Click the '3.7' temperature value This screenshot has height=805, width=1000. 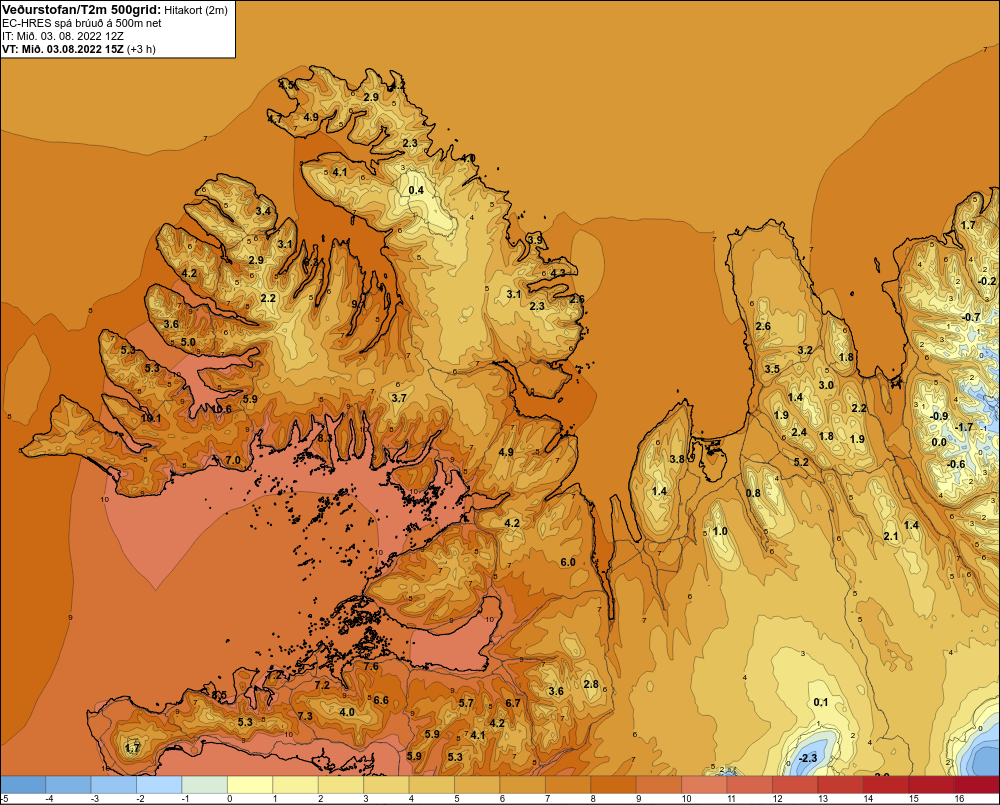(x=399, y=398)
